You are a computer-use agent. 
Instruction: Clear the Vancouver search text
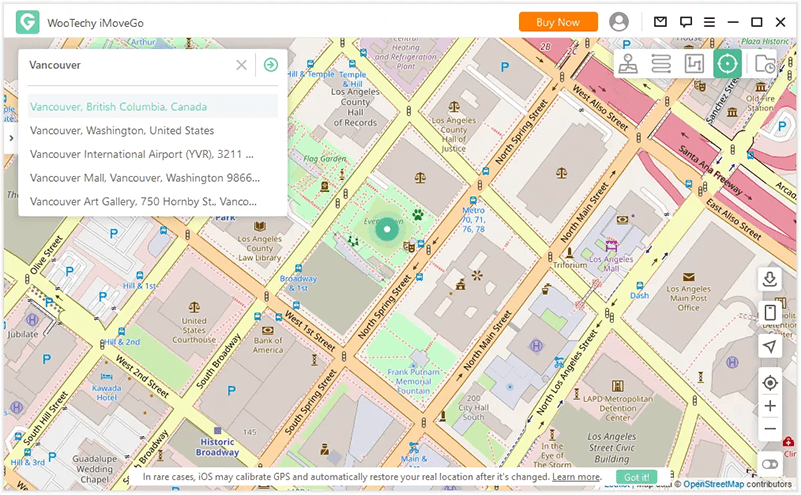(241, 65)
